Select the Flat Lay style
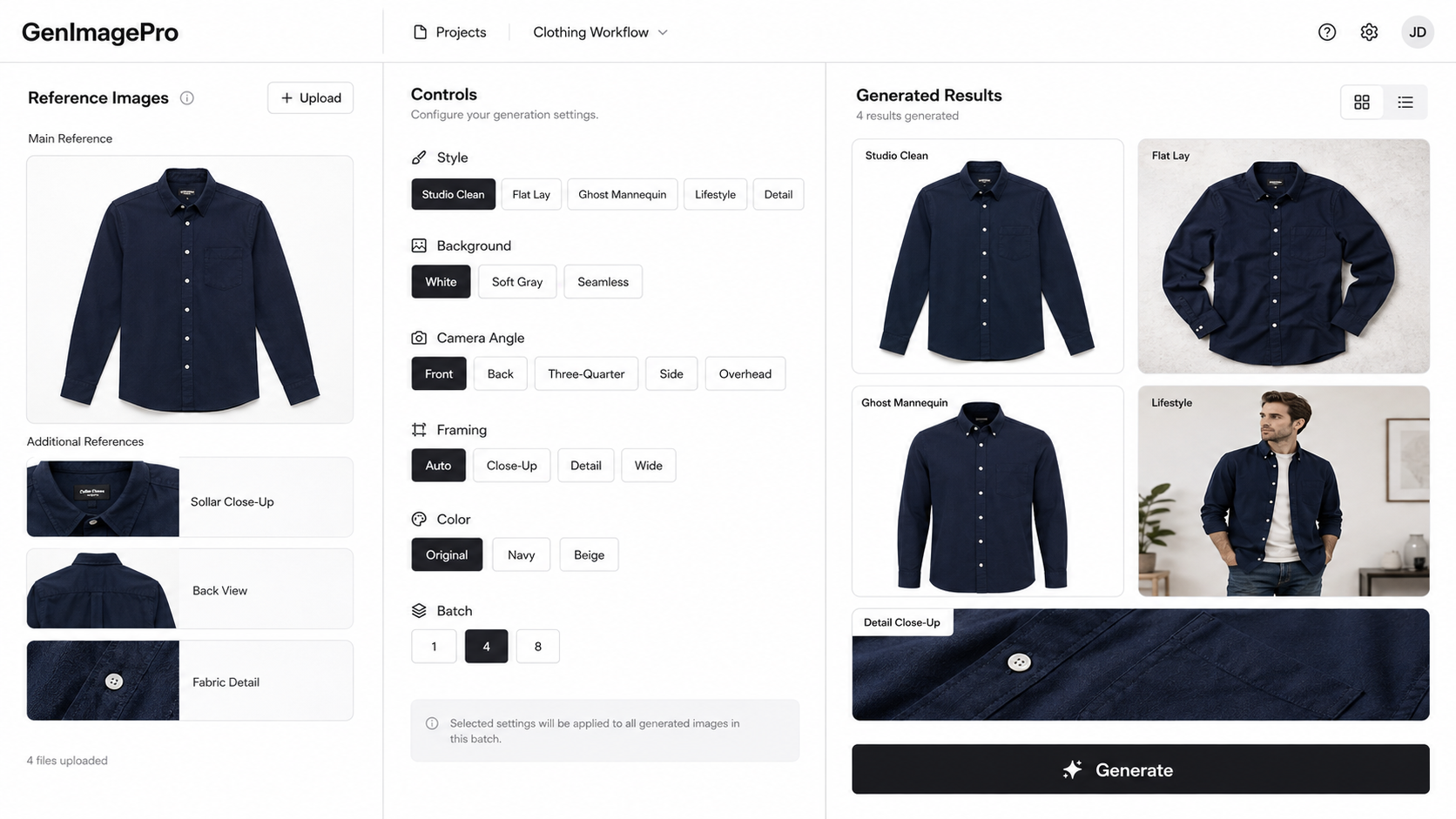 tap(531, 194)
